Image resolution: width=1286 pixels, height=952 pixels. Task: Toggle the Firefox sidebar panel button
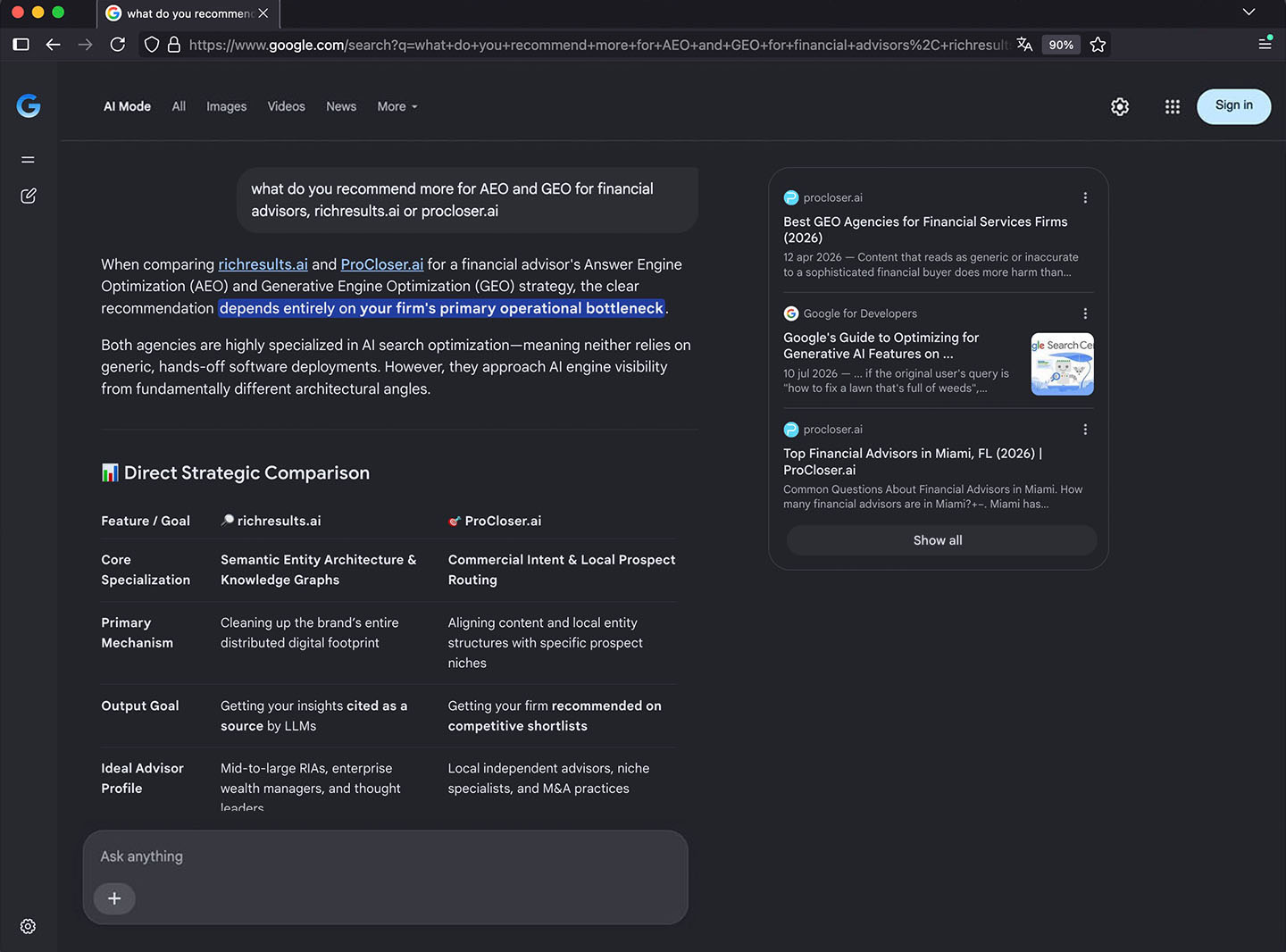pyautogui.click(x=21, y=45)
